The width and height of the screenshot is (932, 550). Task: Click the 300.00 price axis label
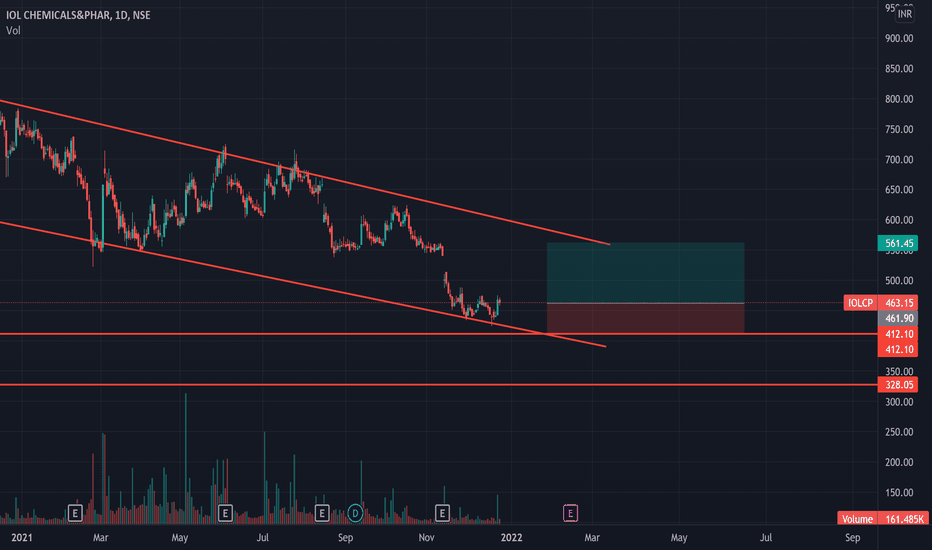tap(899, 403)
